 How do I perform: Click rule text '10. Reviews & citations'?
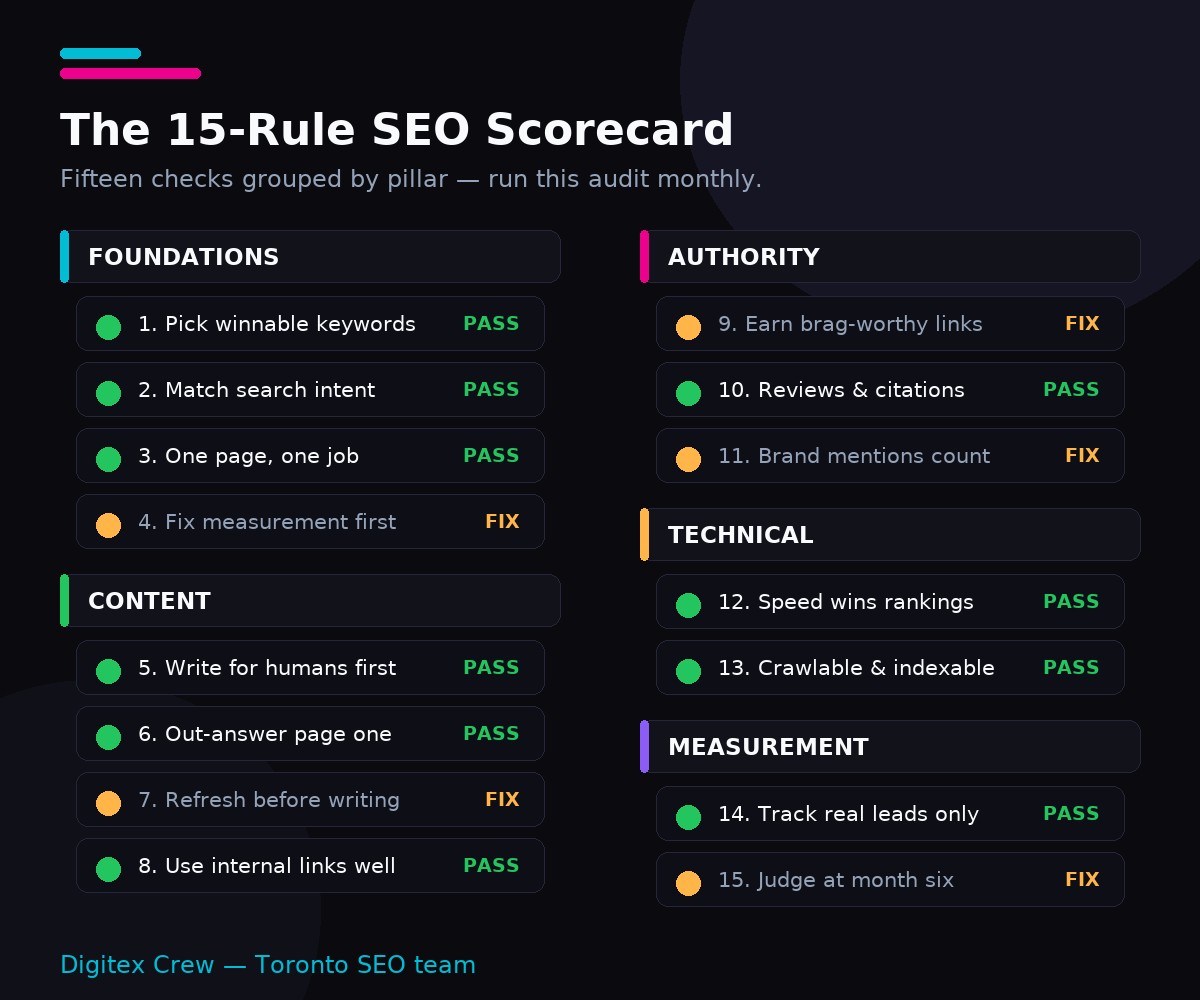(841, 390)
